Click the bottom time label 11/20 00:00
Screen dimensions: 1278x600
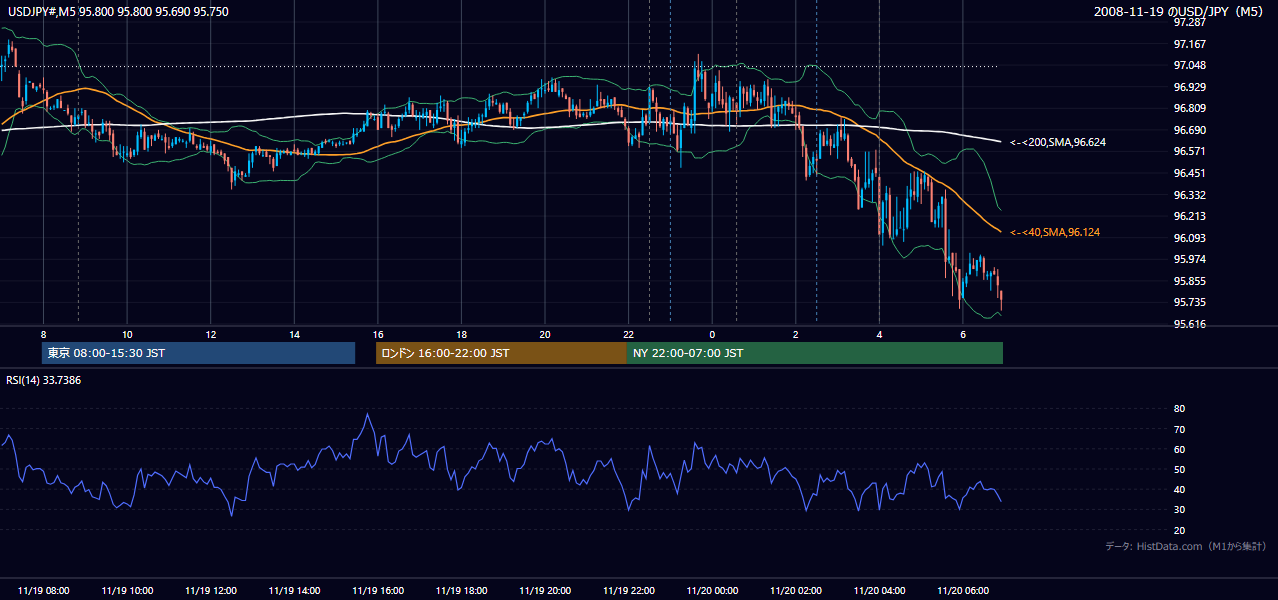[x=712, y=591]
